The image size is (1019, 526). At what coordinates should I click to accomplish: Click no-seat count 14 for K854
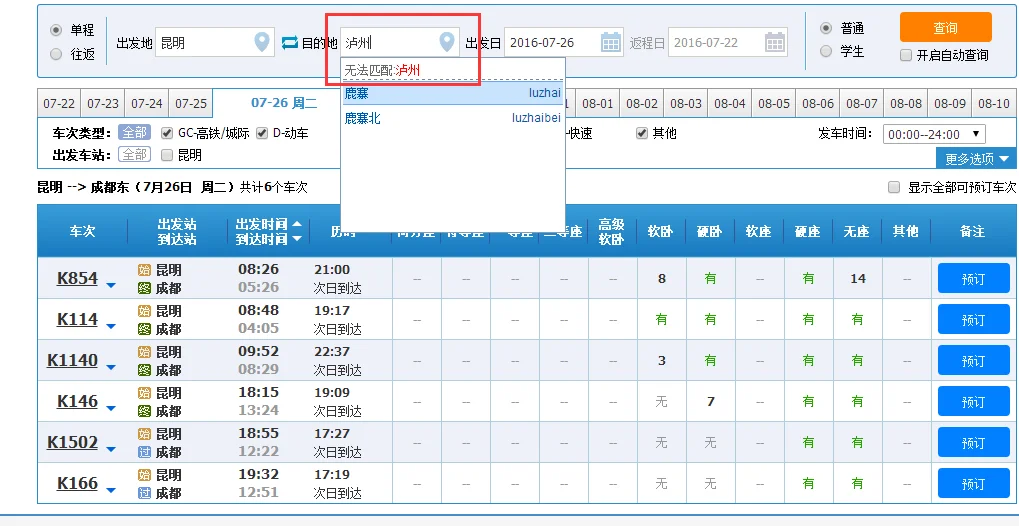(858, 278)
